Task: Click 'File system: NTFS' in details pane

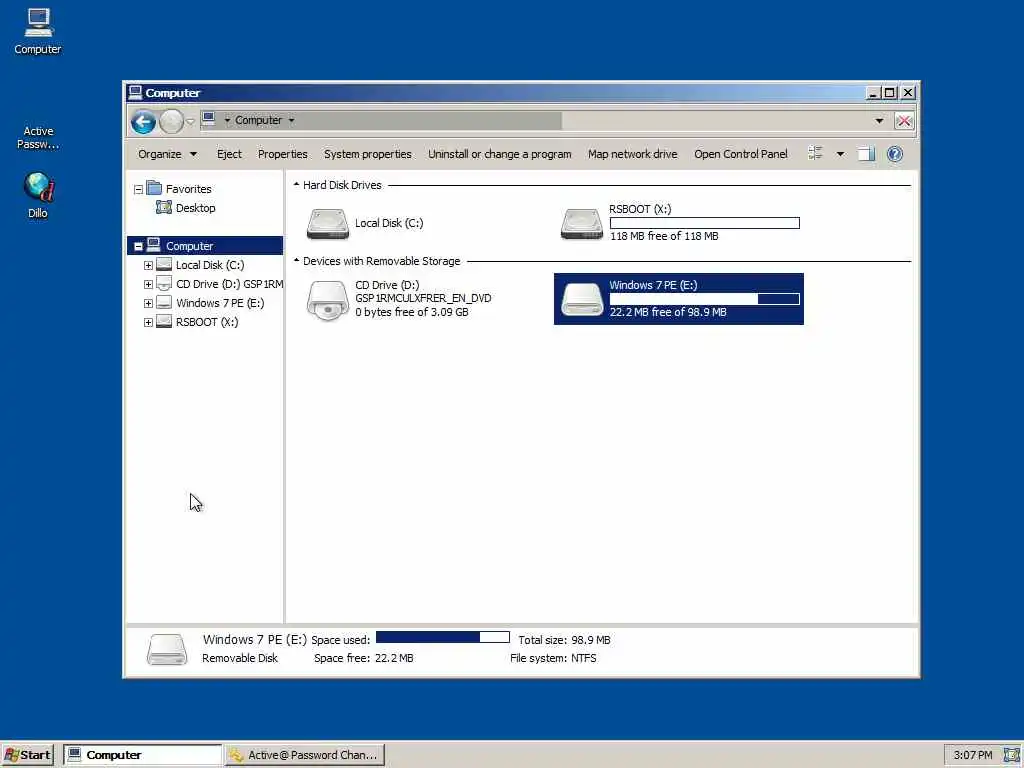Action: (553, 658)
